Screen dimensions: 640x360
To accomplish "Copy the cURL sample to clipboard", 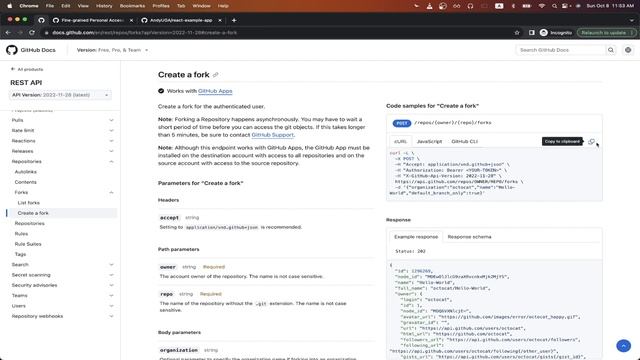I will click(591, 142).
